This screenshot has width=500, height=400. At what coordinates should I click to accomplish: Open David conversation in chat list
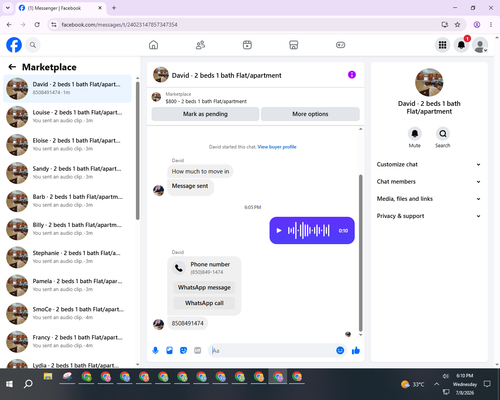(67, 89)
